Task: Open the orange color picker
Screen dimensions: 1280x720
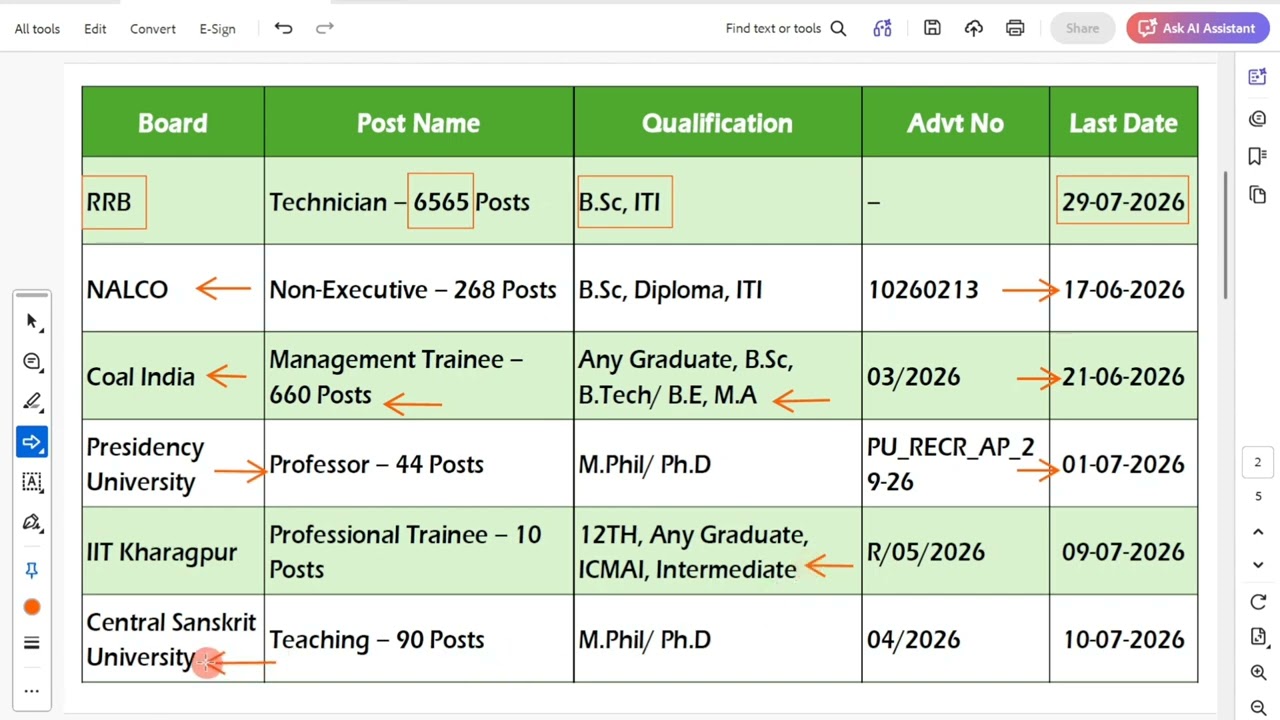Action: pos(32,607)
